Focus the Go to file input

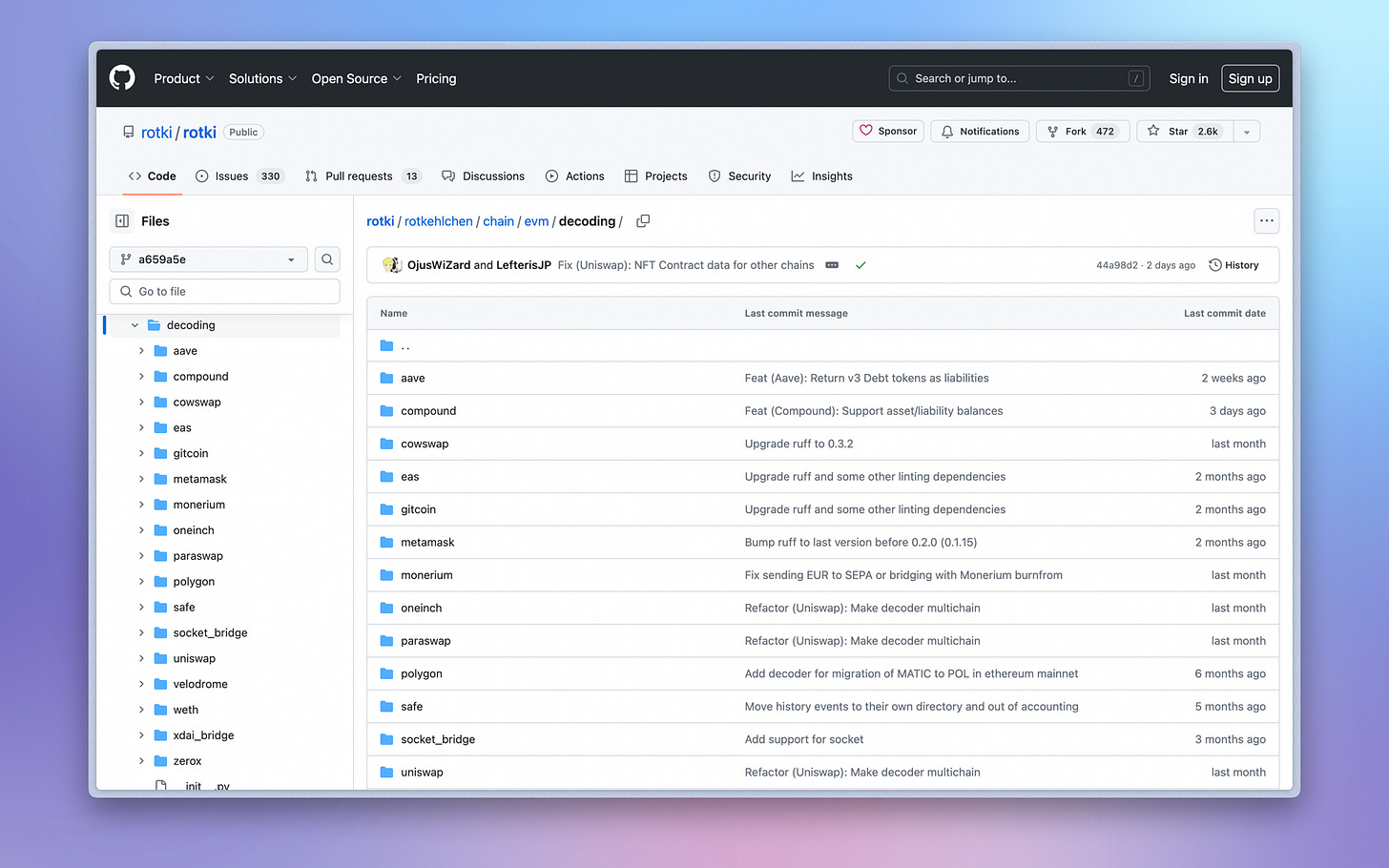pos(225,292)
